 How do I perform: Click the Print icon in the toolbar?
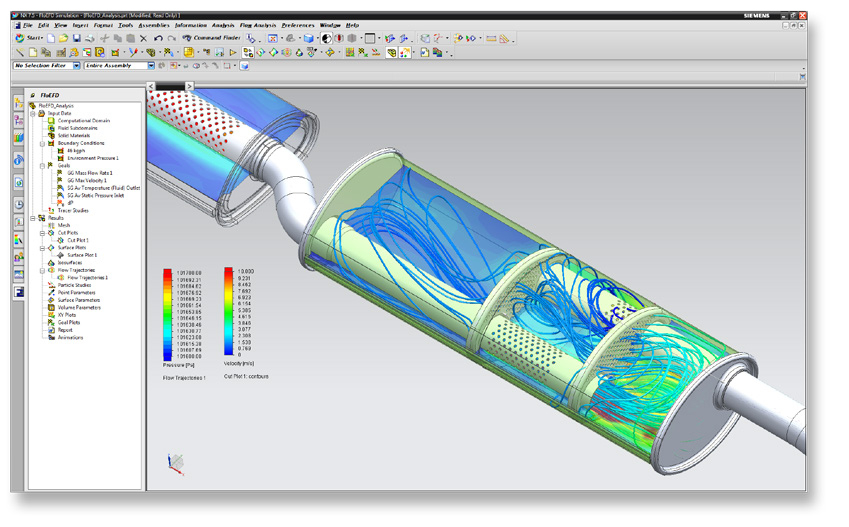point(90,38)
